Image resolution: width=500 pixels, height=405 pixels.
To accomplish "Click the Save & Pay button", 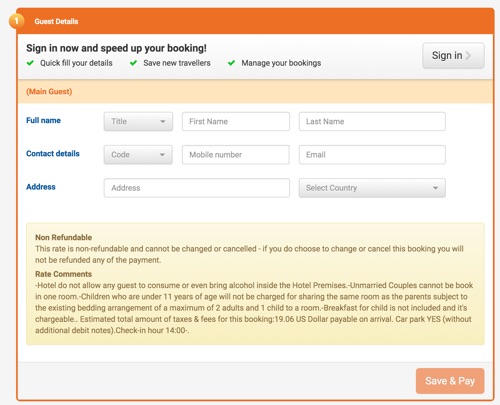I will click(x=450, y=381).
